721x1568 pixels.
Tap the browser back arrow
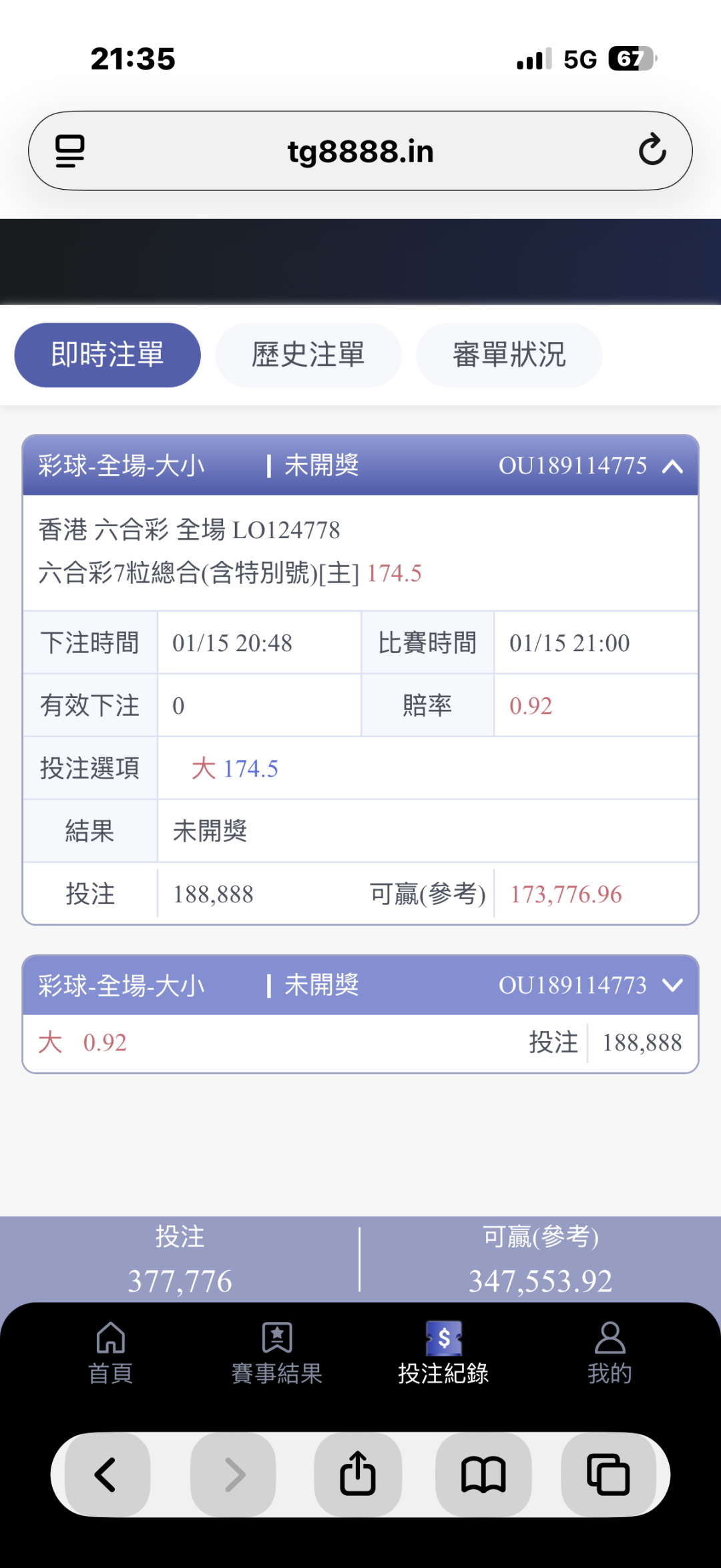point(105,1475)
